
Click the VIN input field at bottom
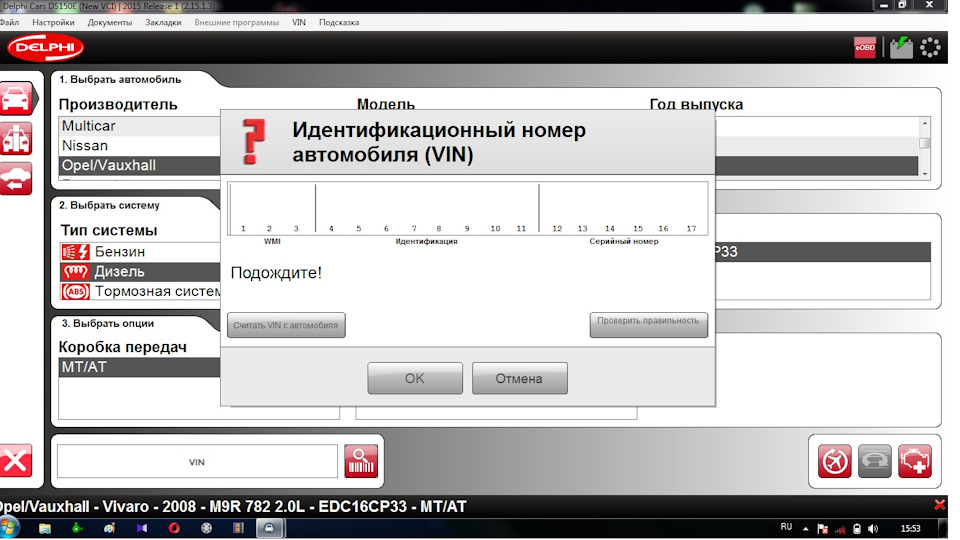click(197, 461)
